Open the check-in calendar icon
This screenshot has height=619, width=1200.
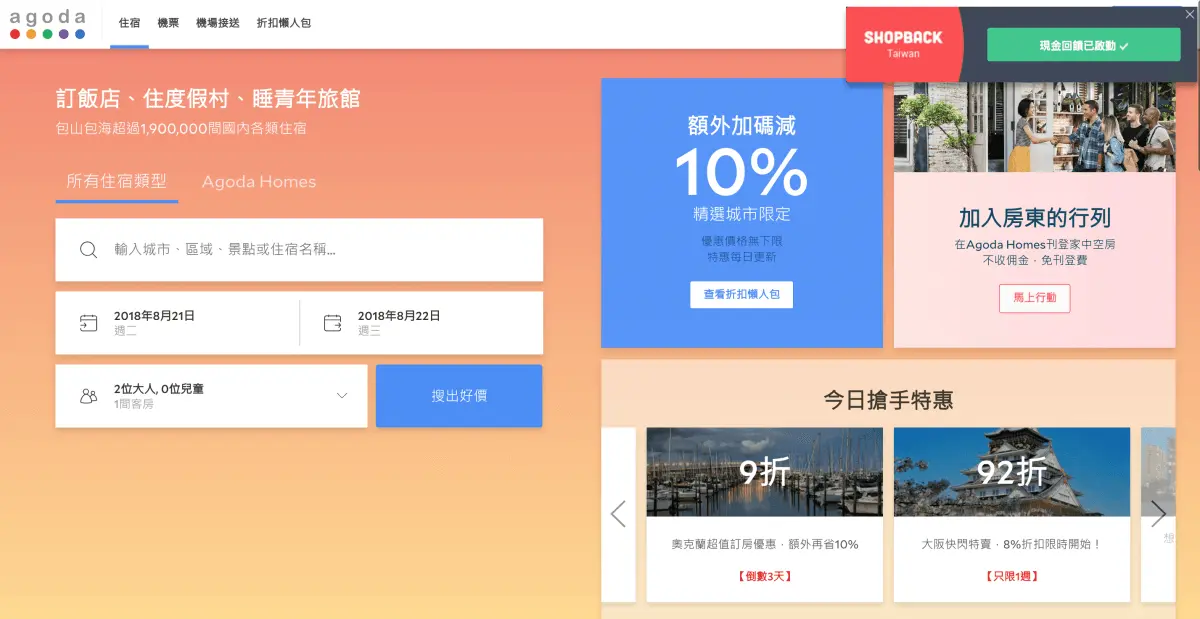click(x=89, y=323)
